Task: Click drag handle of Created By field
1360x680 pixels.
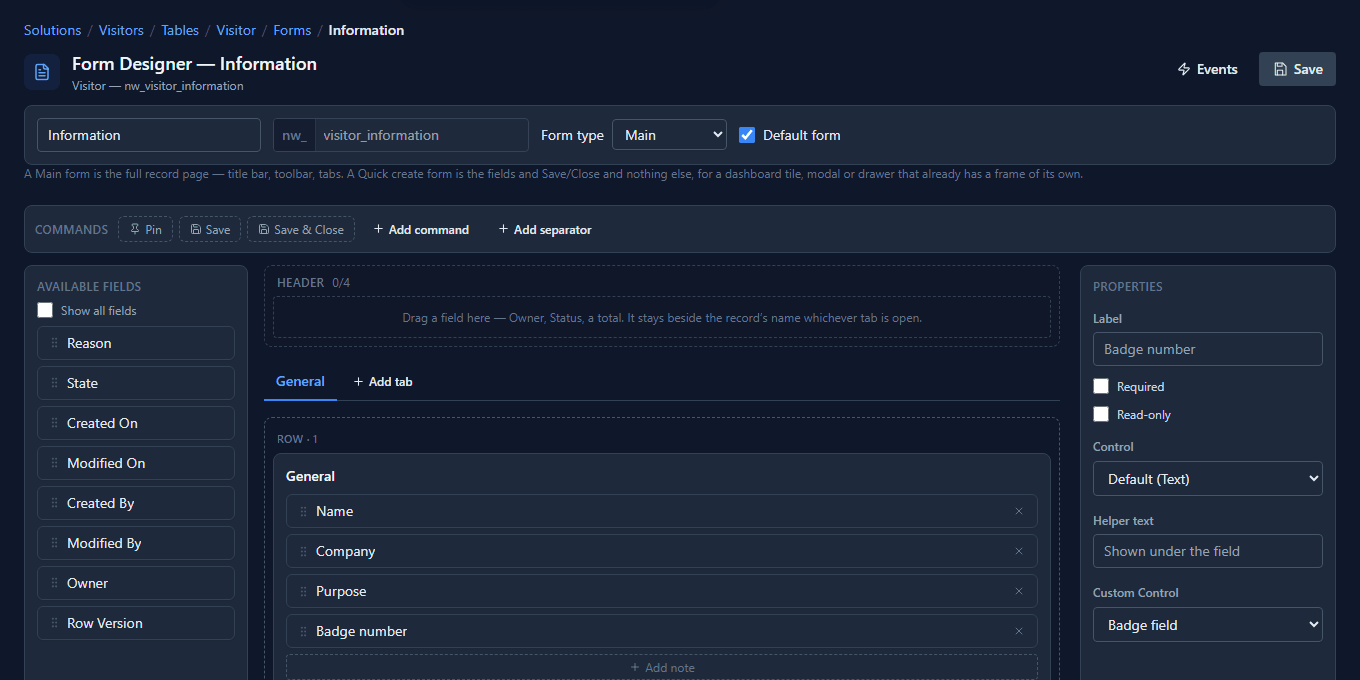Action: point(54,503)
